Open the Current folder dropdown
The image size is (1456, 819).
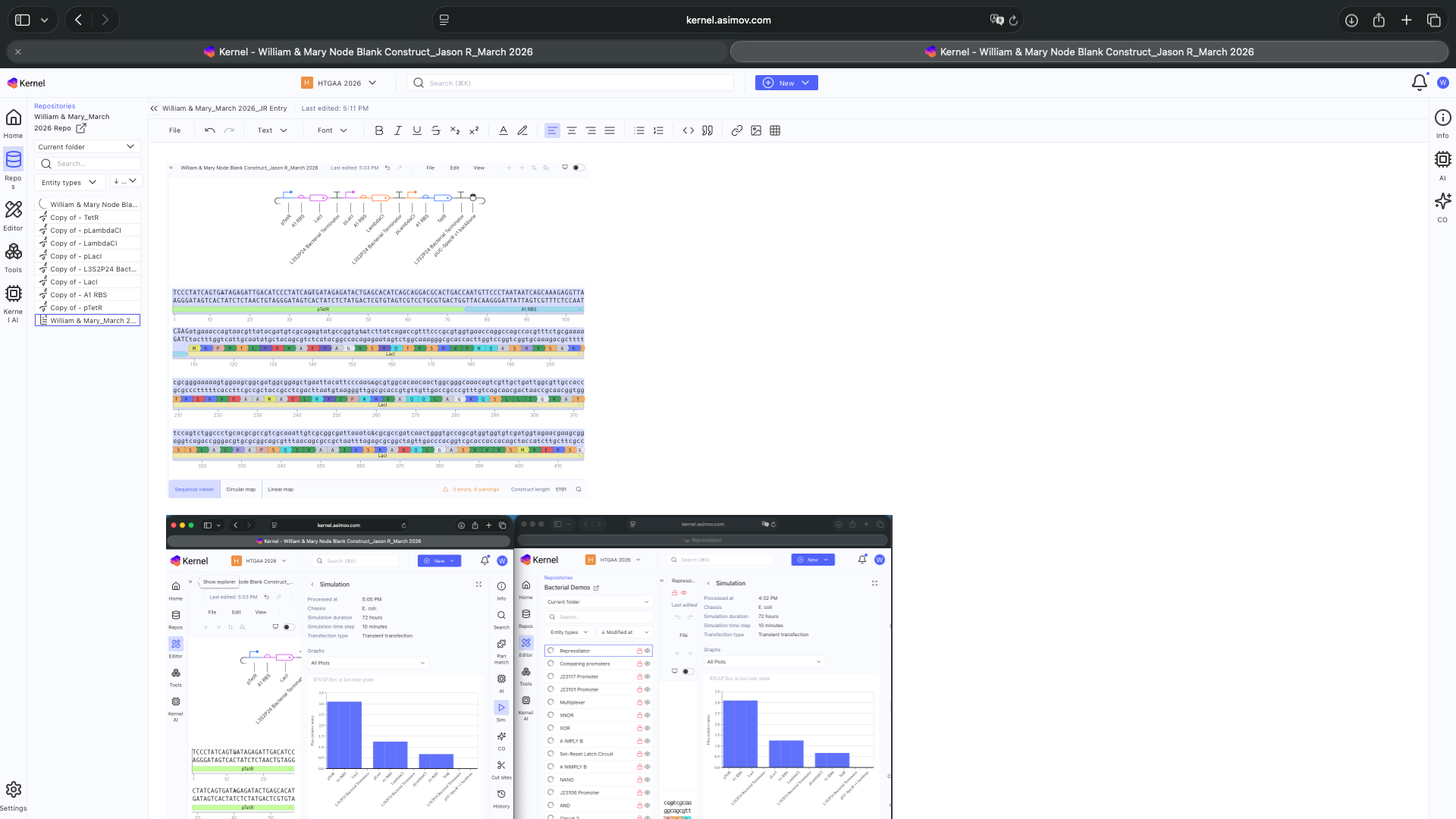87,147
